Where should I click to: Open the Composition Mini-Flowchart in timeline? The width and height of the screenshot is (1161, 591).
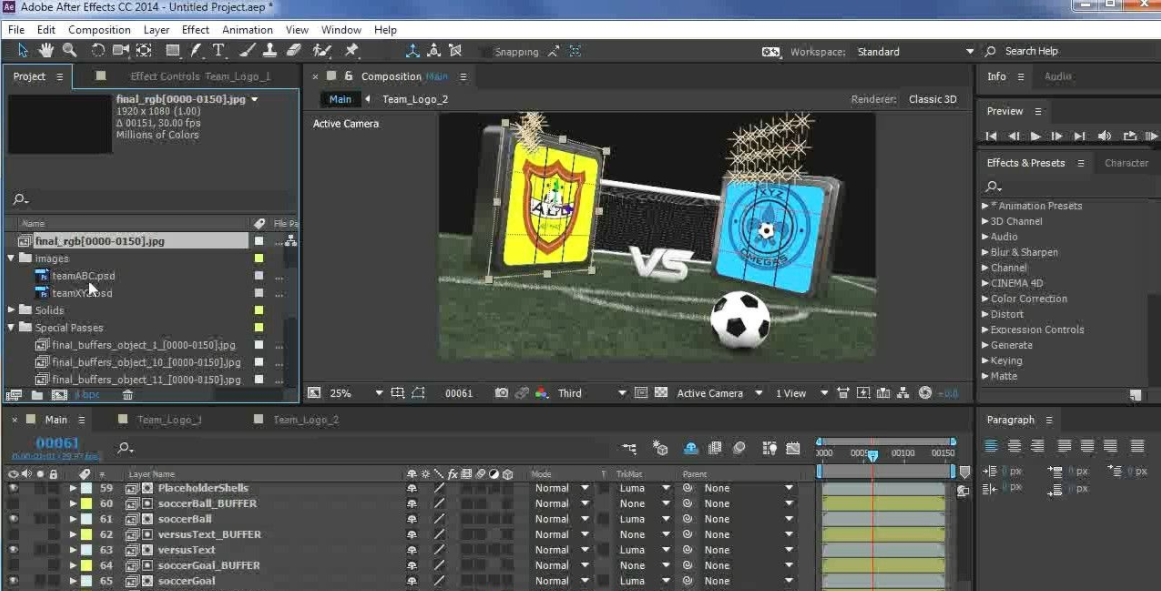point(629,448)
